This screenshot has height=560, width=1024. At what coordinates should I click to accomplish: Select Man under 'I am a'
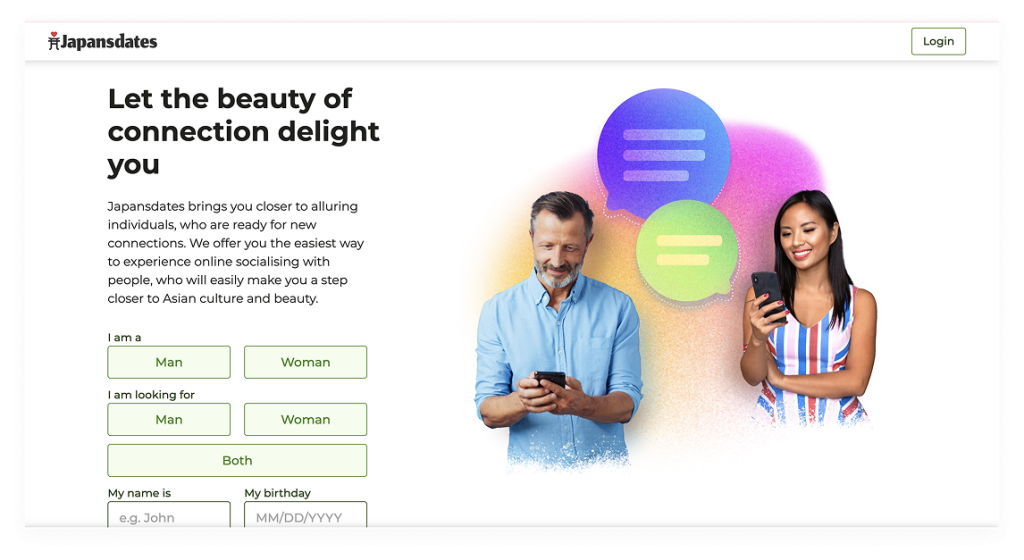point(168,362)
